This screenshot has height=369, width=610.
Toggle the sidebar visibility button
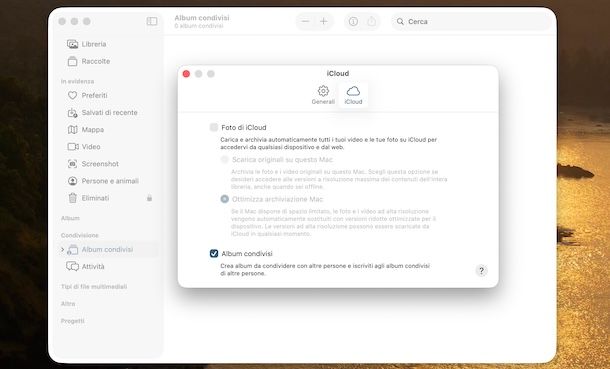(x=152, y=21)
